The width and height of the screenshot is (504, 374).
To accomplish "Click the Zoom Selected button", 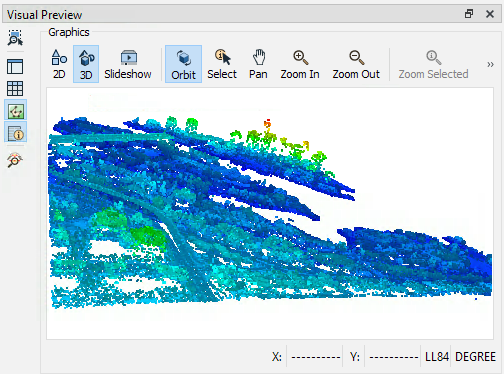I will pos(433,64).
